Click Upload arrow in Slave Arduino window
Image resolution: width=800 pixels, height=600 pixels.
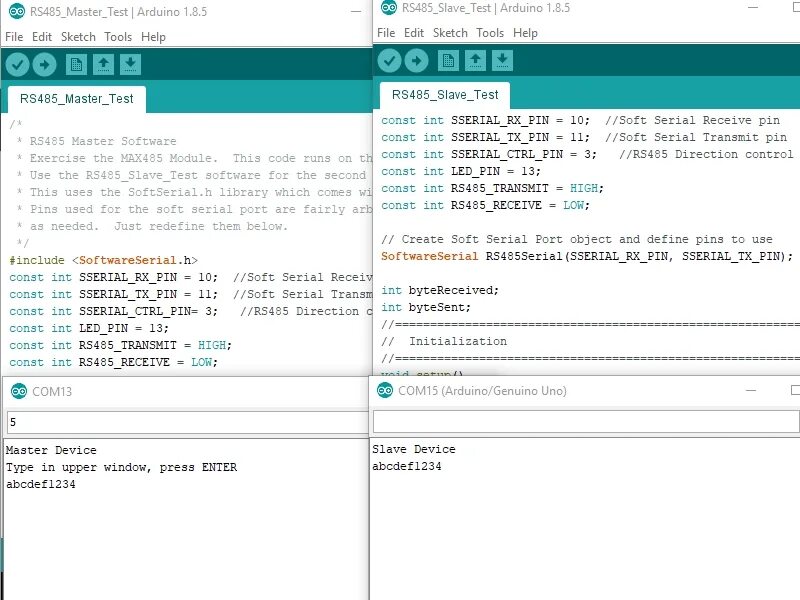(x=416, y=61)
